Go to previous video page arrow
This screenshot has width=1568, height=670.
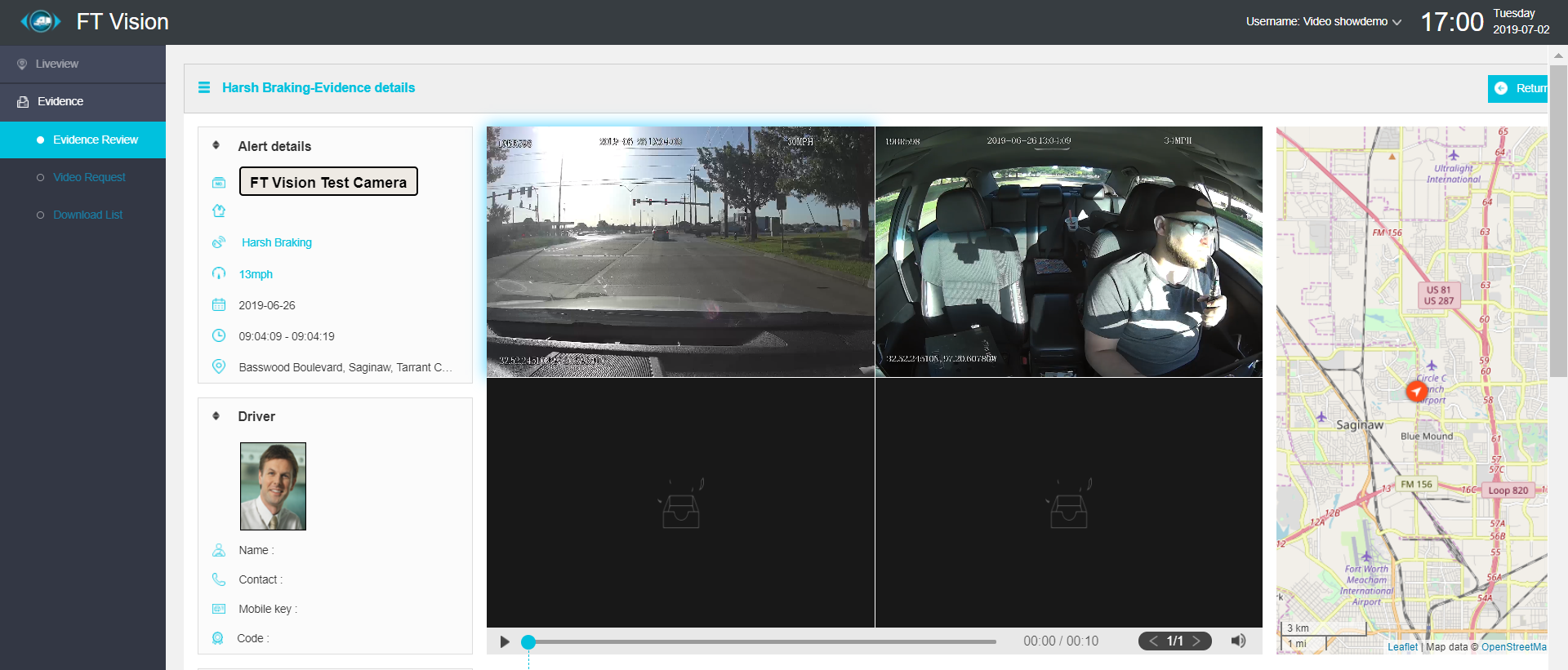tap(1153, 641)
